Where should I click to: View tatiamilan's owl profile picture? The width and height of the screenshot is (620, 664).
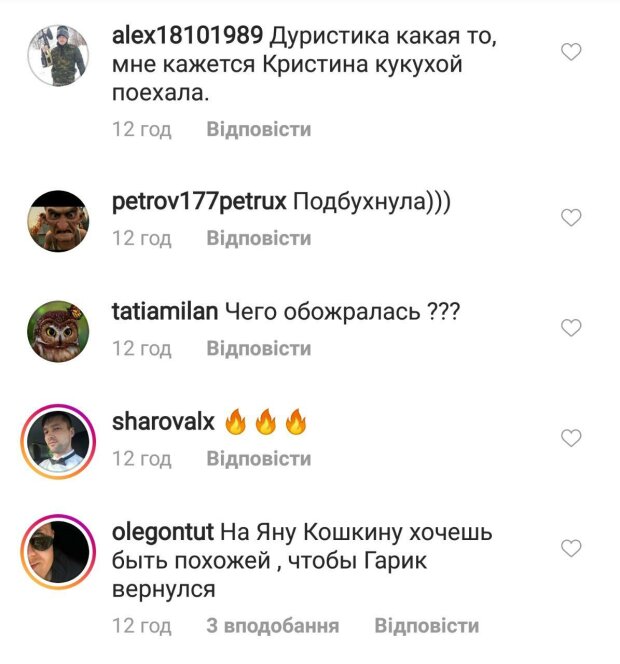(58, 331)
